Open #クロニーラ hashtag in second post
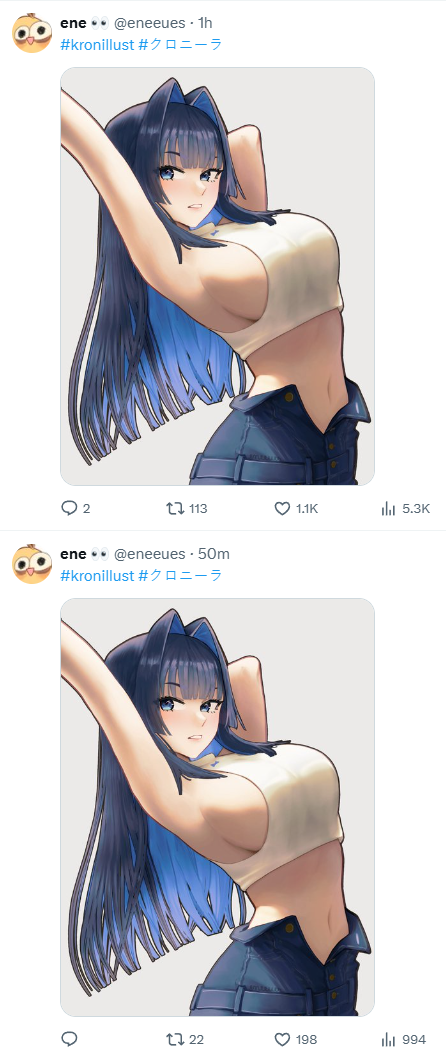446x1056 pixels. [x=180, y=575]
